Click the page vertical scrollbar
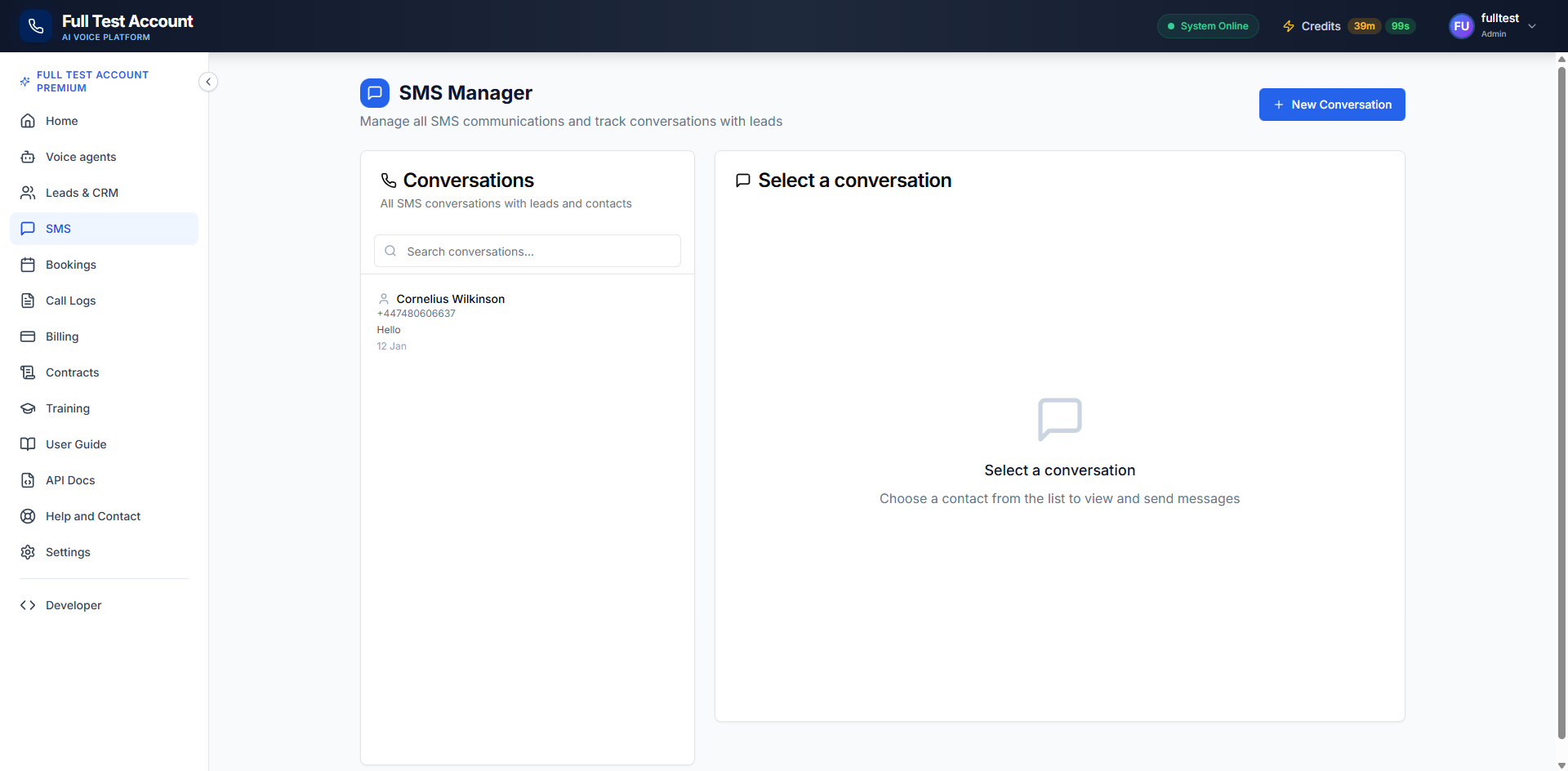This screenshot has height=771, width=1568. (1561, 327)
